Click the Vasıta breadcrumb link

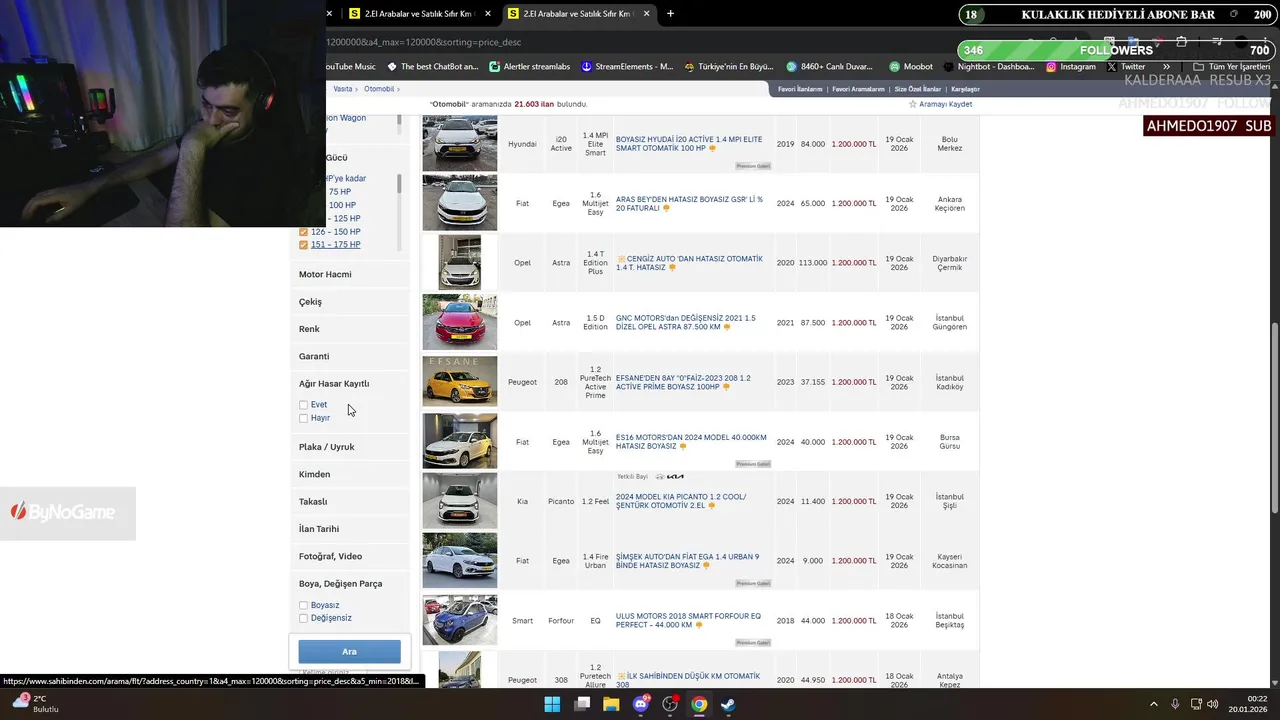(343, 89)
